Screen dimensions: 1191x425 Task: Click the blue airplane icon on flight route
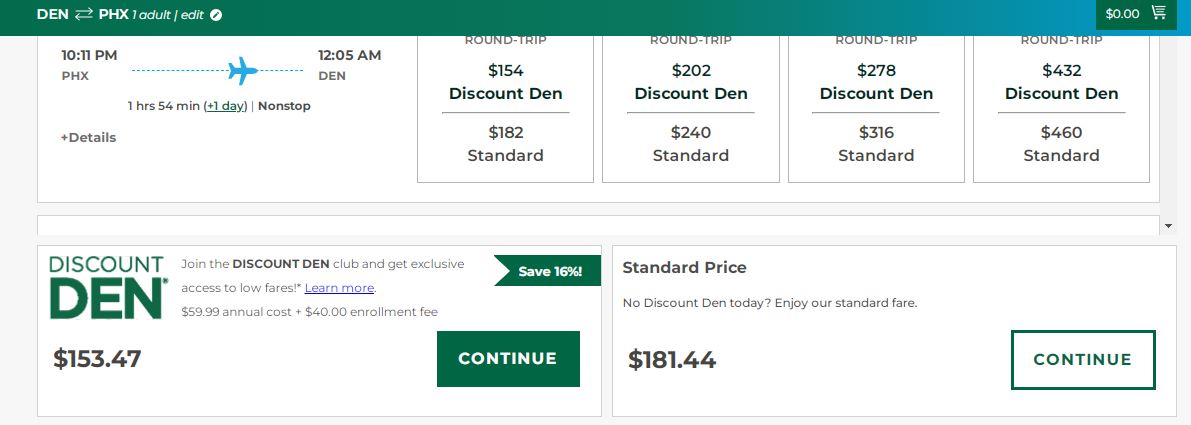[x=242, y=71]
